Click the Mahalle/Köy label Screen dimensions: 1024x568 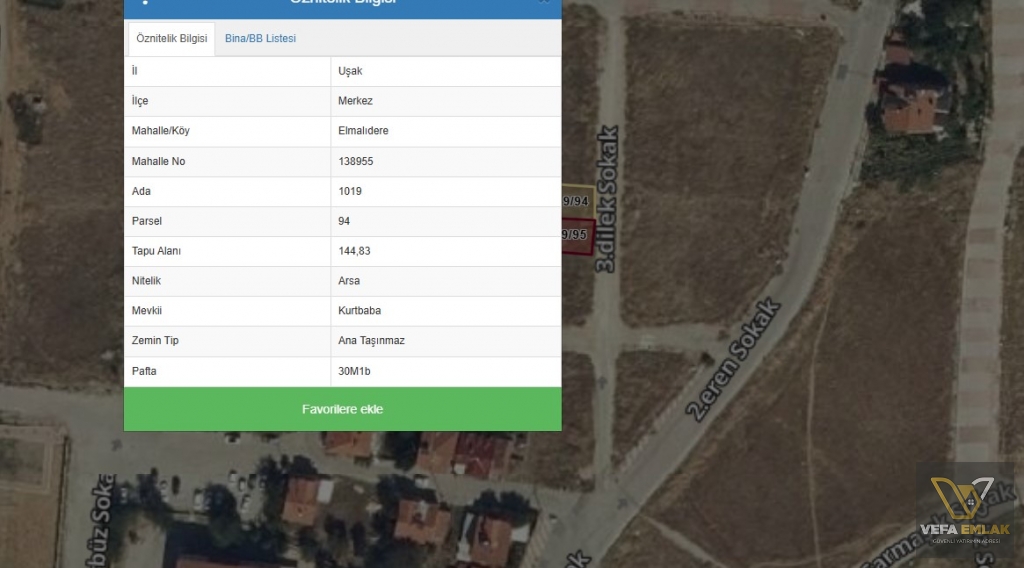161,131
